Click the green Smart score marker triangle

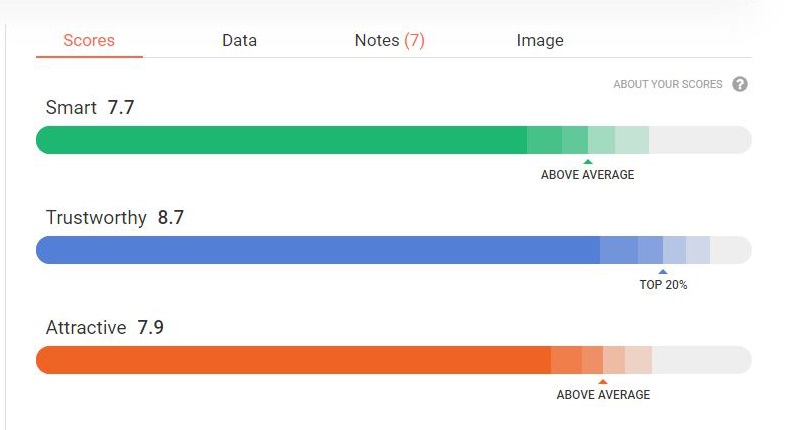pyautogui.click(x=587, y=162)
